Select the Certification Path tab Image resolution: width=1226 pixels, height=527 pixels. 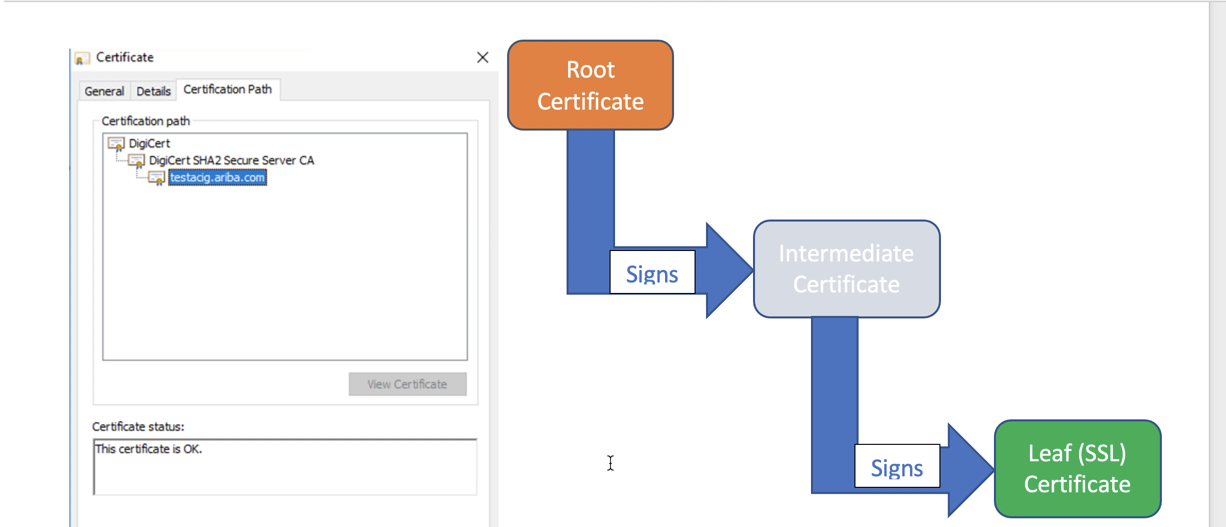228,89
